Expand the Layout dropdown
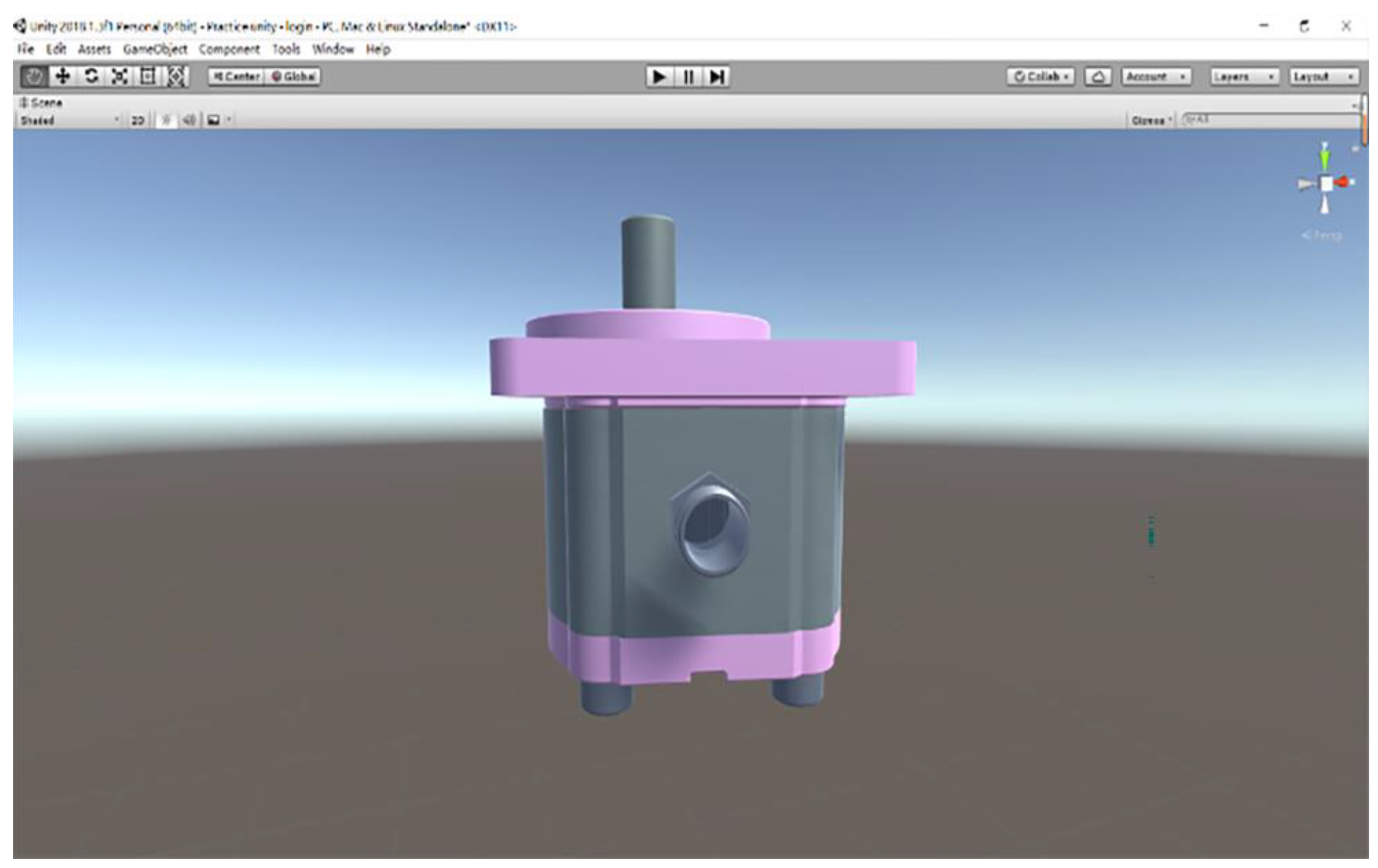The image size is (1378, 868). [1324, 76]
